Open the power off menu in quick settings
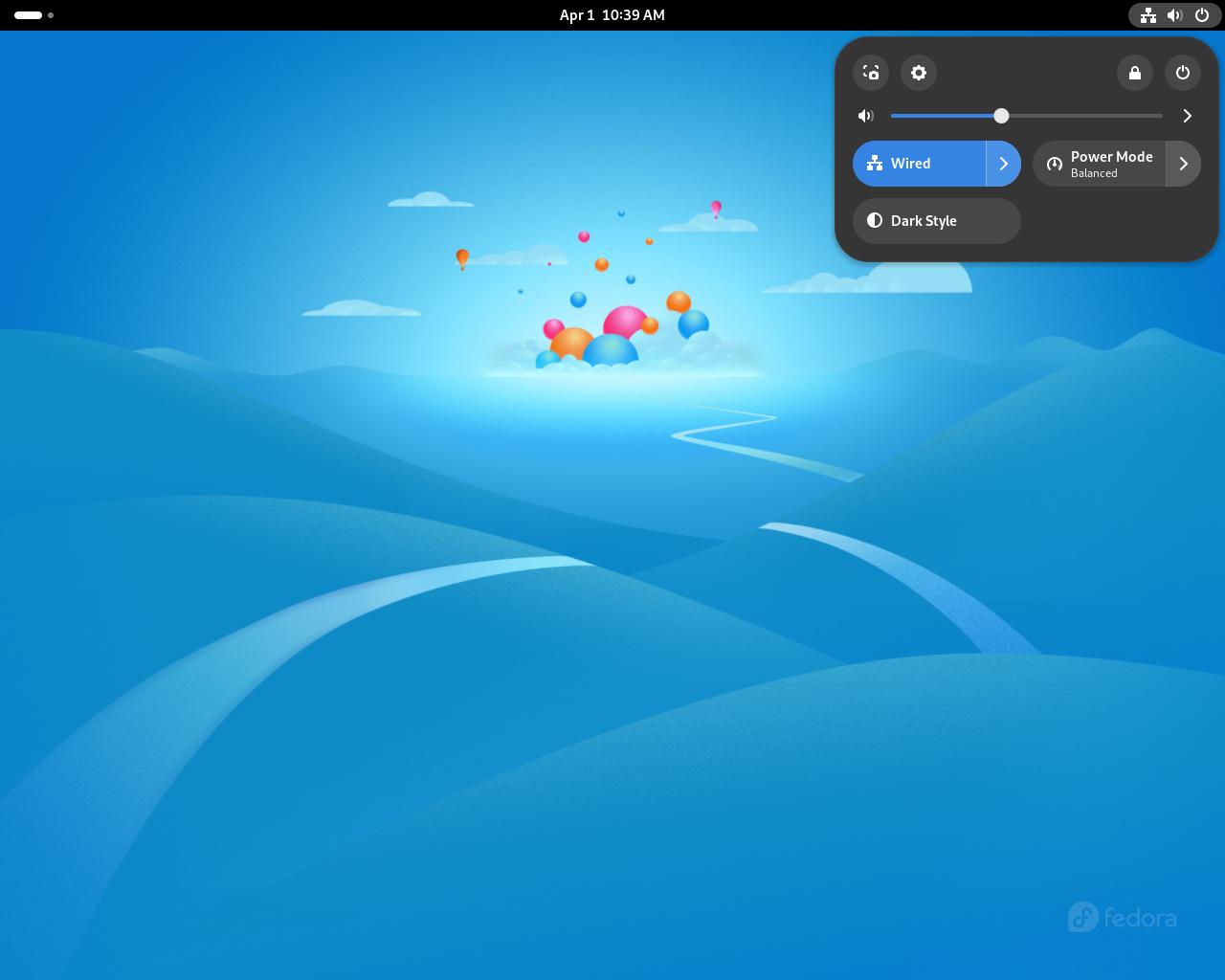Image resolution: width=1225 pixels, height=980 pixels. tap(1183, 73)
